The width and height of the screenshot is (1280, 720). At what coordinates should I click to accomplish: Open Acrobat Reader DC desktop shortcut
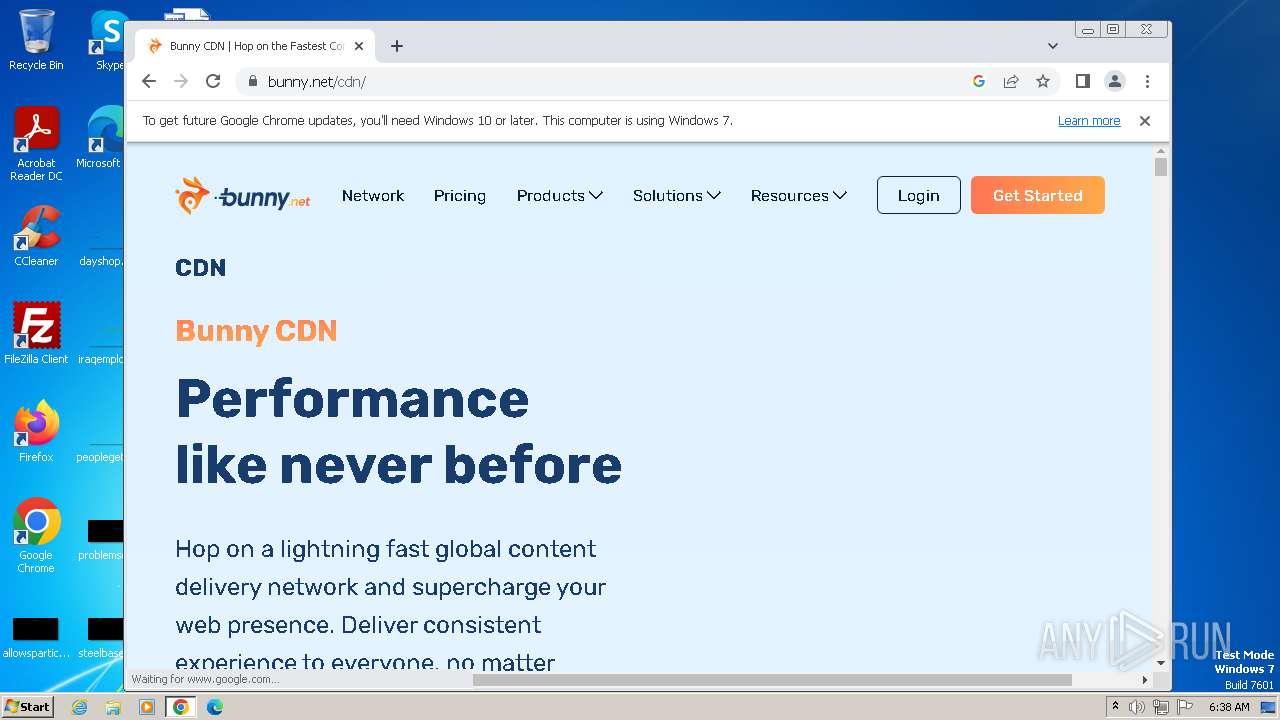(x=36, y=144)
